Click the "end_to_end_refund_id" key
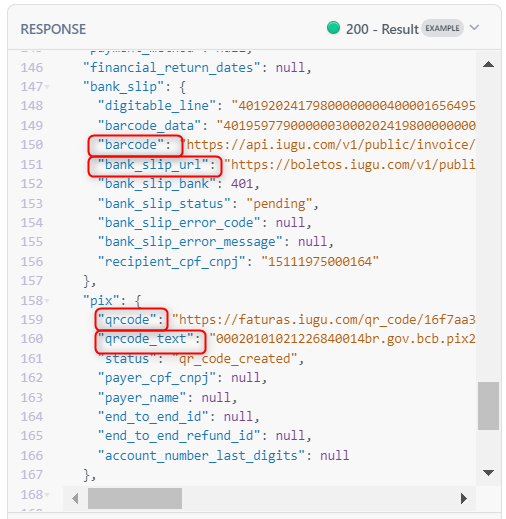The image size is (506, 519). (179, 436)
